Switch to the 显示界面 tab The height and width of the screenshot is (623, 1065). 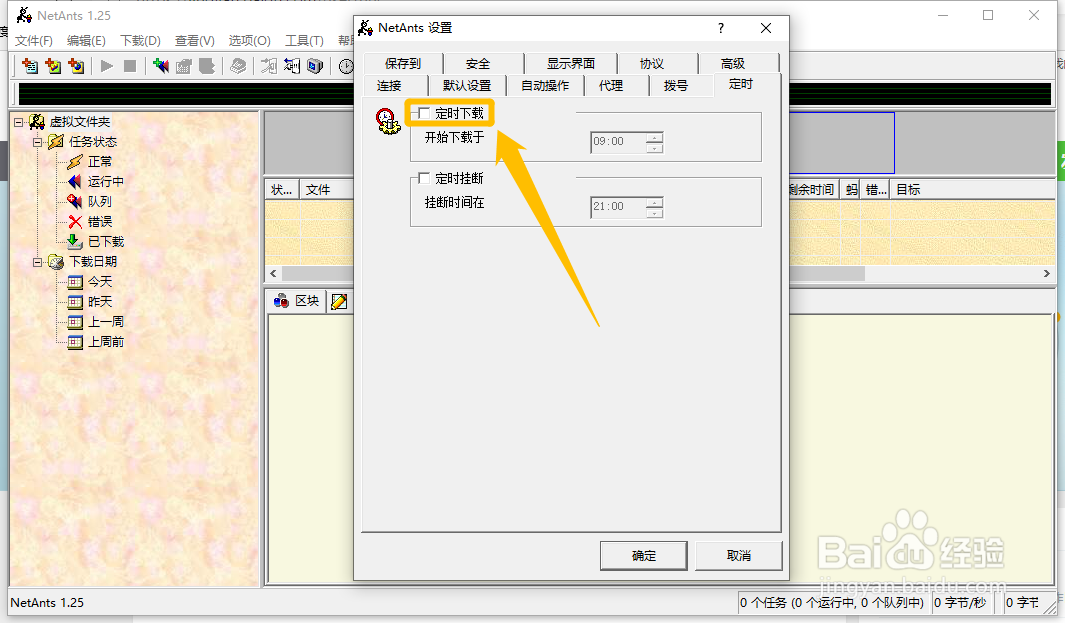click(571, 63)
